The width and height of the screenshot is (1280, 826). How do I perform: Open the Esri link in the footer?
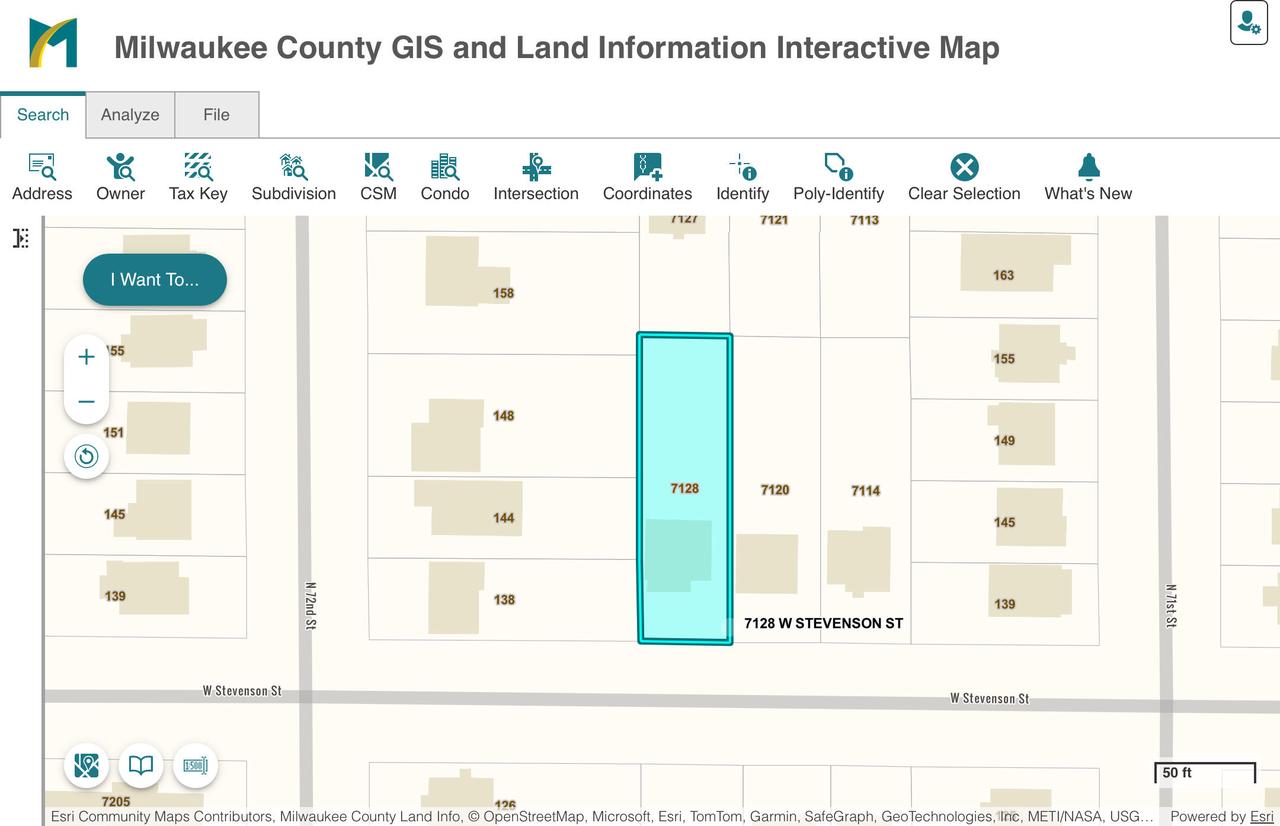click(1261, 816)
